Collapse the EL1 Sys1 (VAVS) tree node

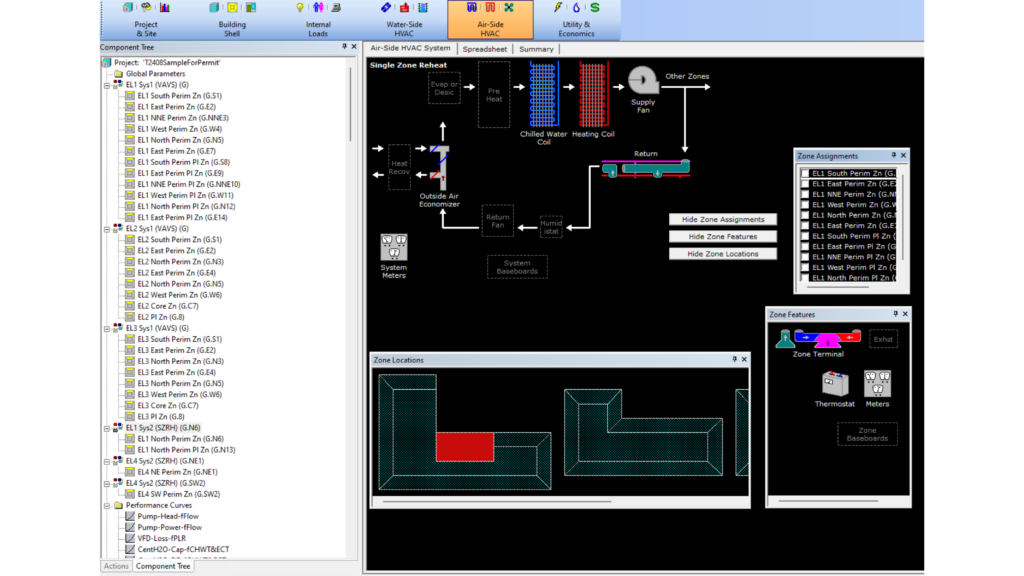106,85
